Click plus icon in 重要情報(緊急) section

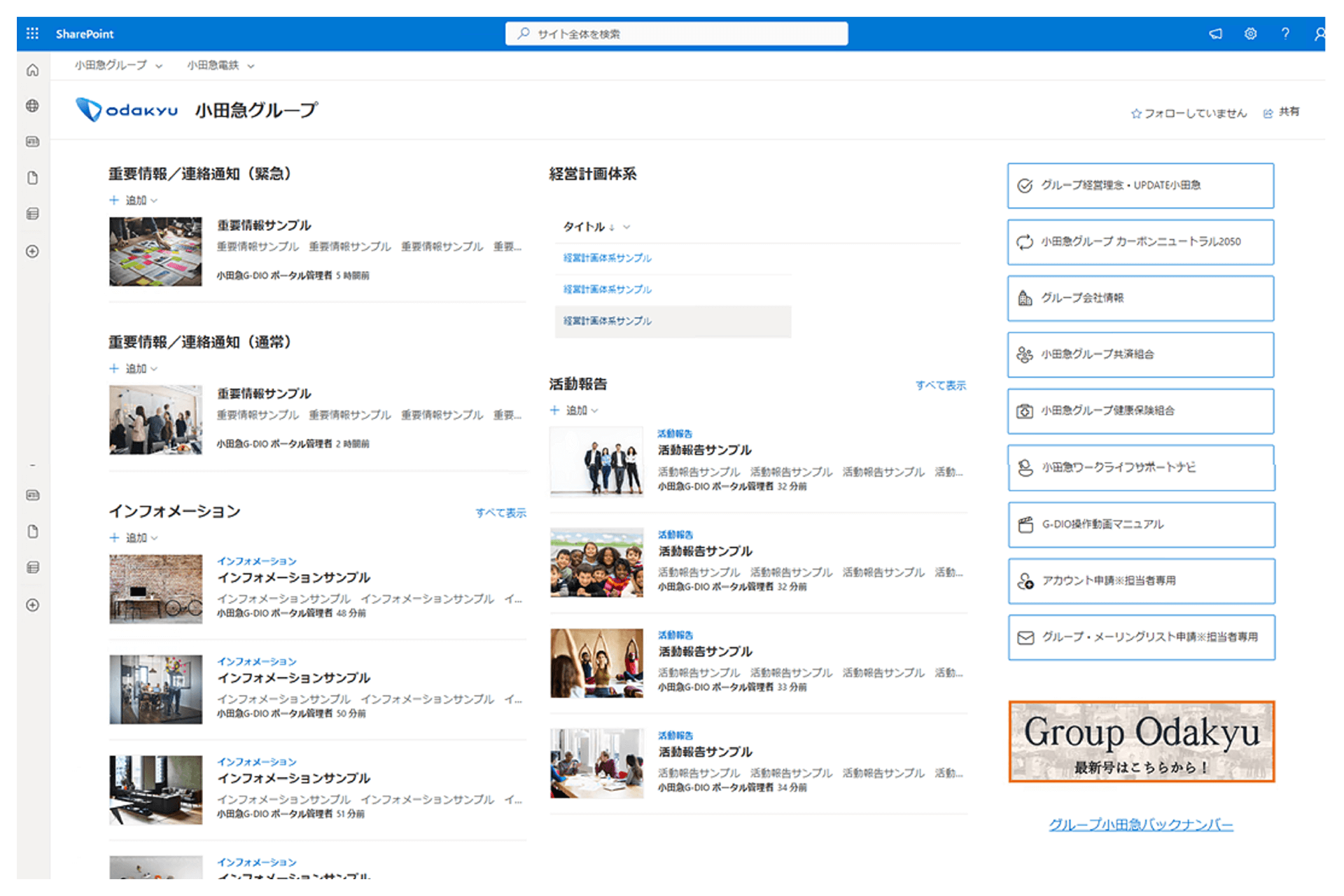pos(114,200)
